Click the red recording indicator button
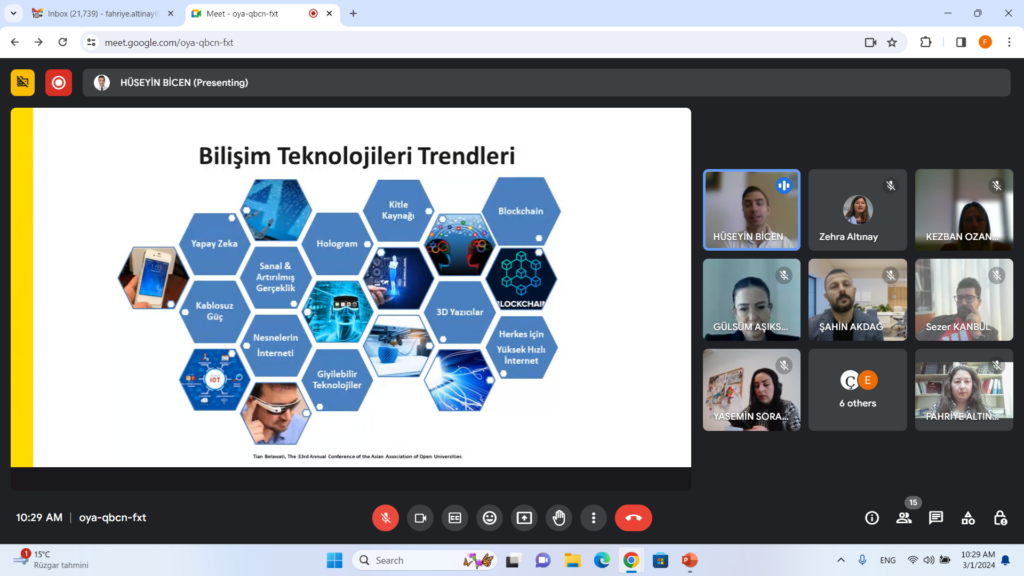The image size is (1024, 576). [x=58, y=83]
